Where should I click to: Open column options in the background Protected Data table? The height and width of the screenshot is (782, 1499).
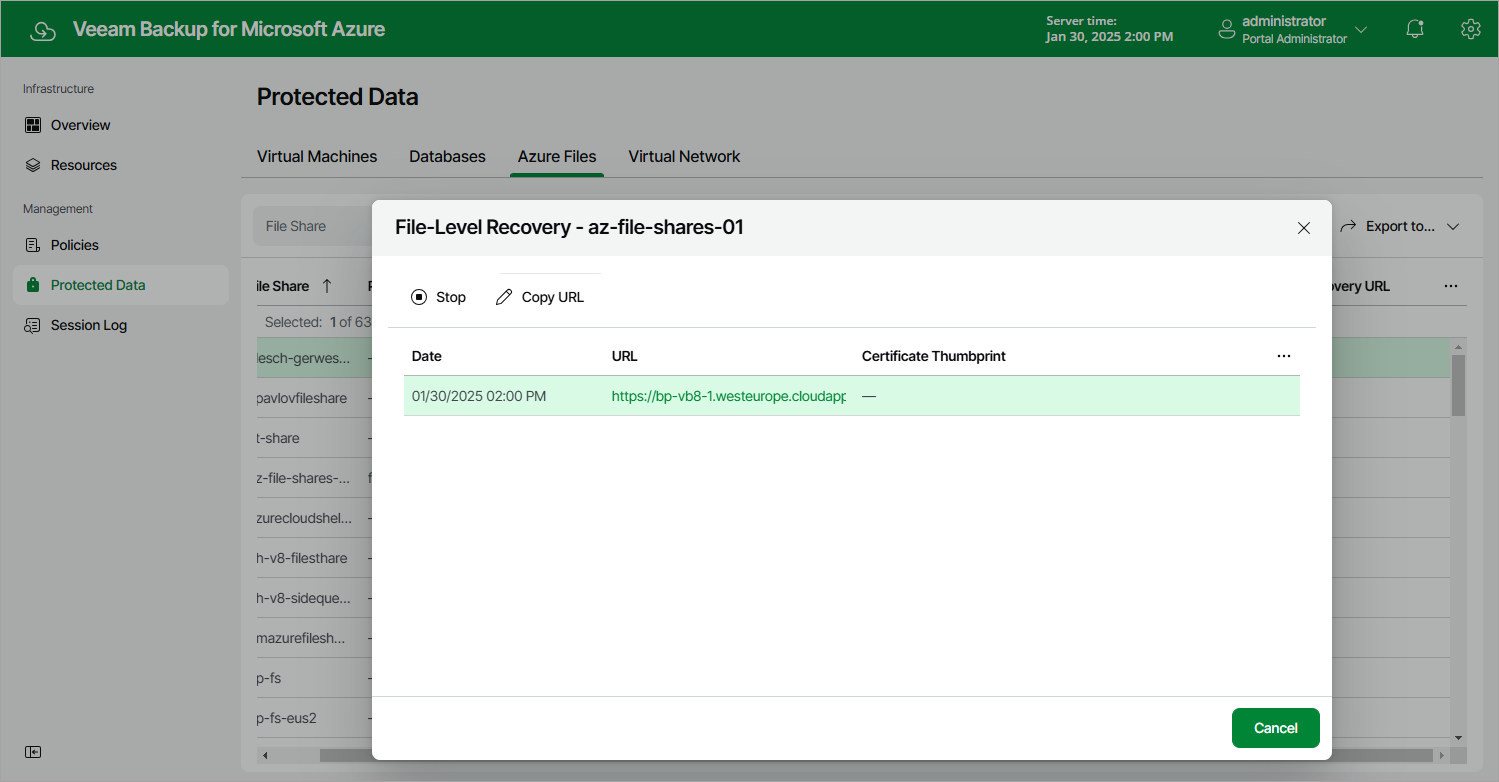[x=1451, y=286]
